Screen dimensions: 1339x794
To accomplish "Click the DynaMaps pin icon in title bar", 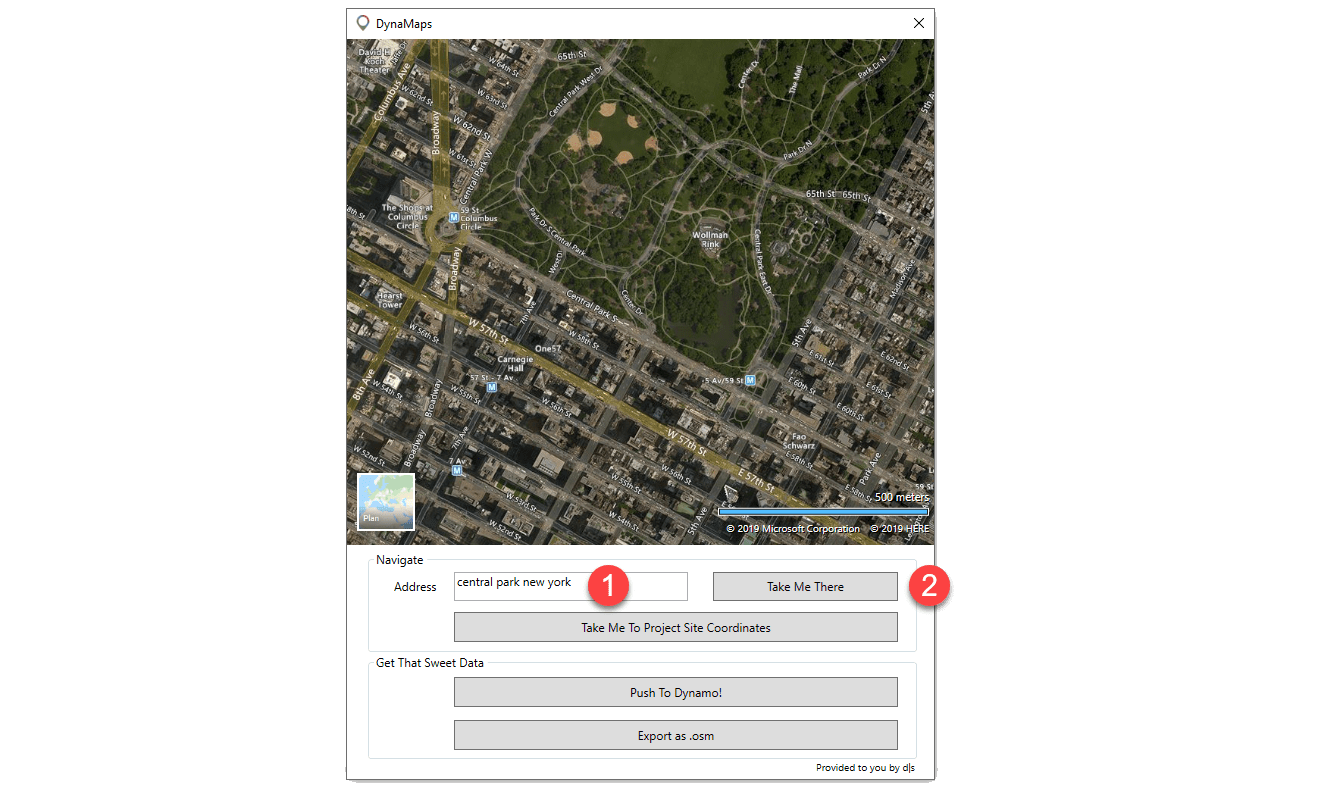I will [363, 23].
